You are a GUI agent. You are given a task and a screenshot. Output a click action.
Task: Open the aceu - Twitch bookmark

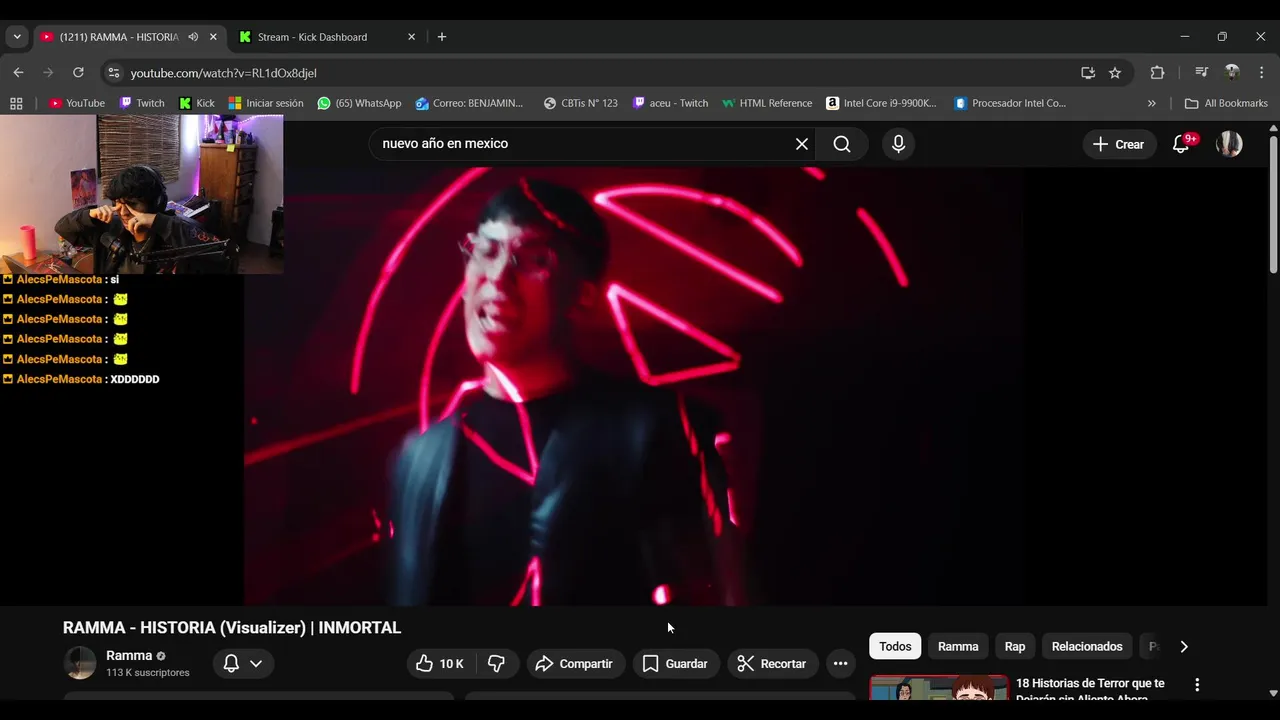click(x=671, y=103)
